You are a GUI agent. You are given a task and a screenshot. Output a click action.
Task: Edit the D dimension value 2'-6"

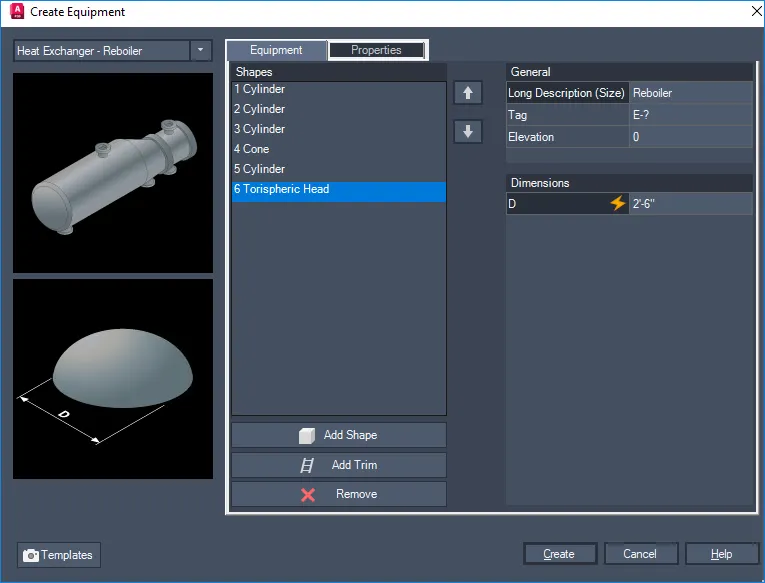coord(691,203)
